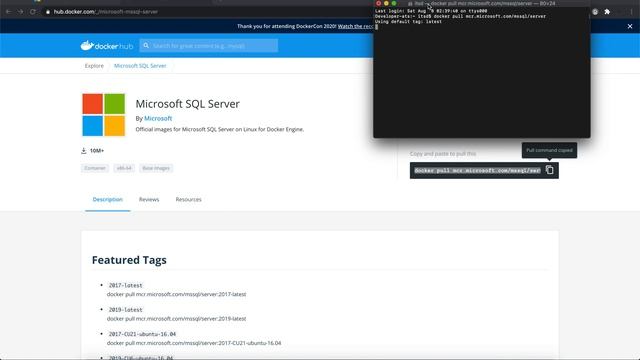Select the 2017-CU21-ubuntu-16.04 tag name
The height and width of the screenshot is (360, 640).
click(142, 334)
